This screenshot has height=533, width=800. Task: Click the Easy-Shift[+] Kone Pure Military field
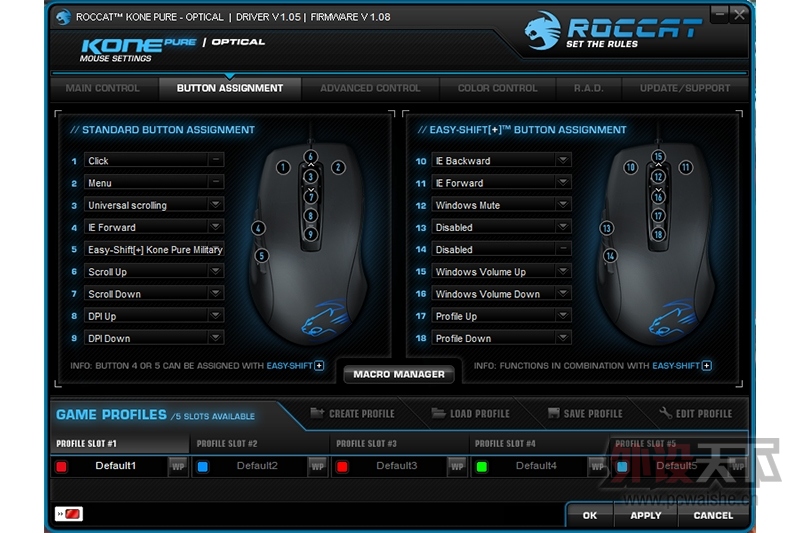154,249
